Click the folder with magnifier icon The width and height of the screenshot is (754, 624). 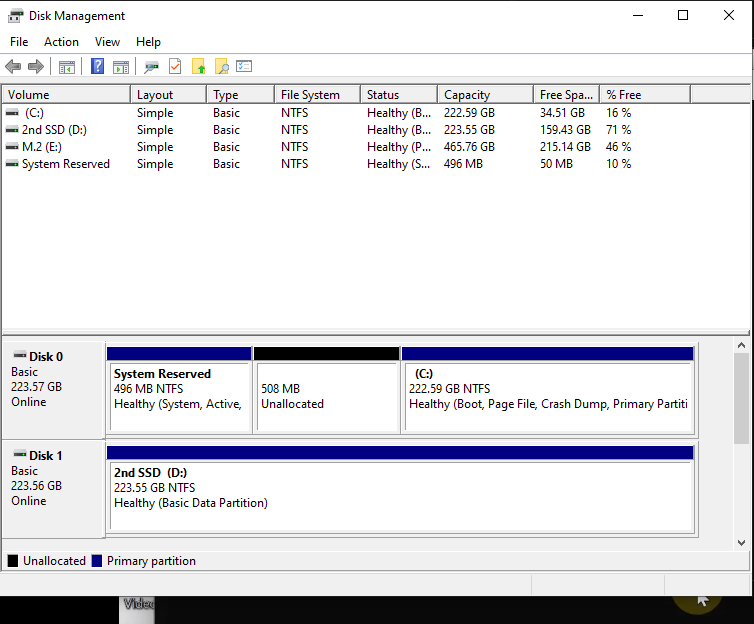click(221, 67)
